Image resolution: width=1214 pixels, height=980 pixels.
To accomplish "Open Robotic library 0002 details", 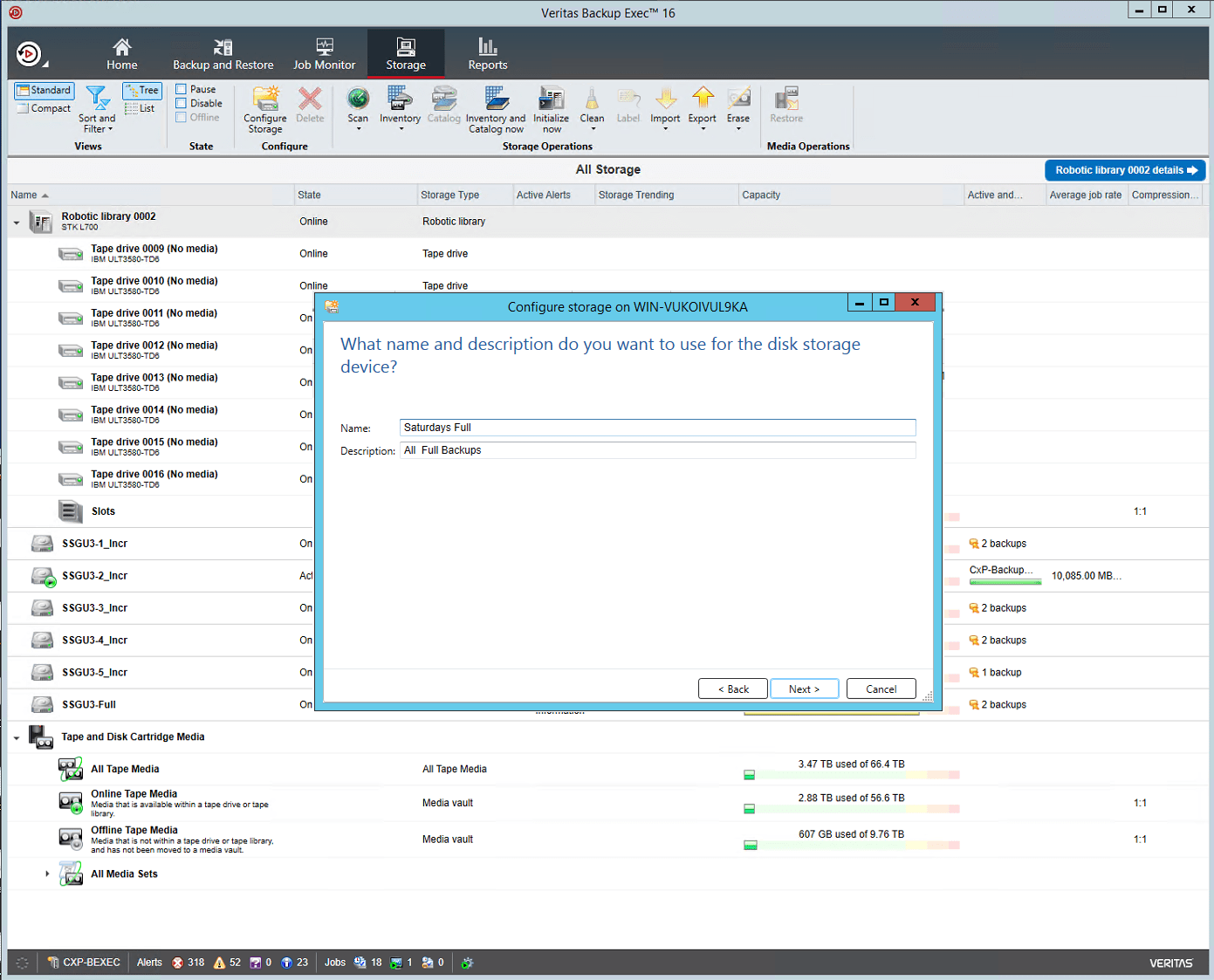I will pos(1124,170).
